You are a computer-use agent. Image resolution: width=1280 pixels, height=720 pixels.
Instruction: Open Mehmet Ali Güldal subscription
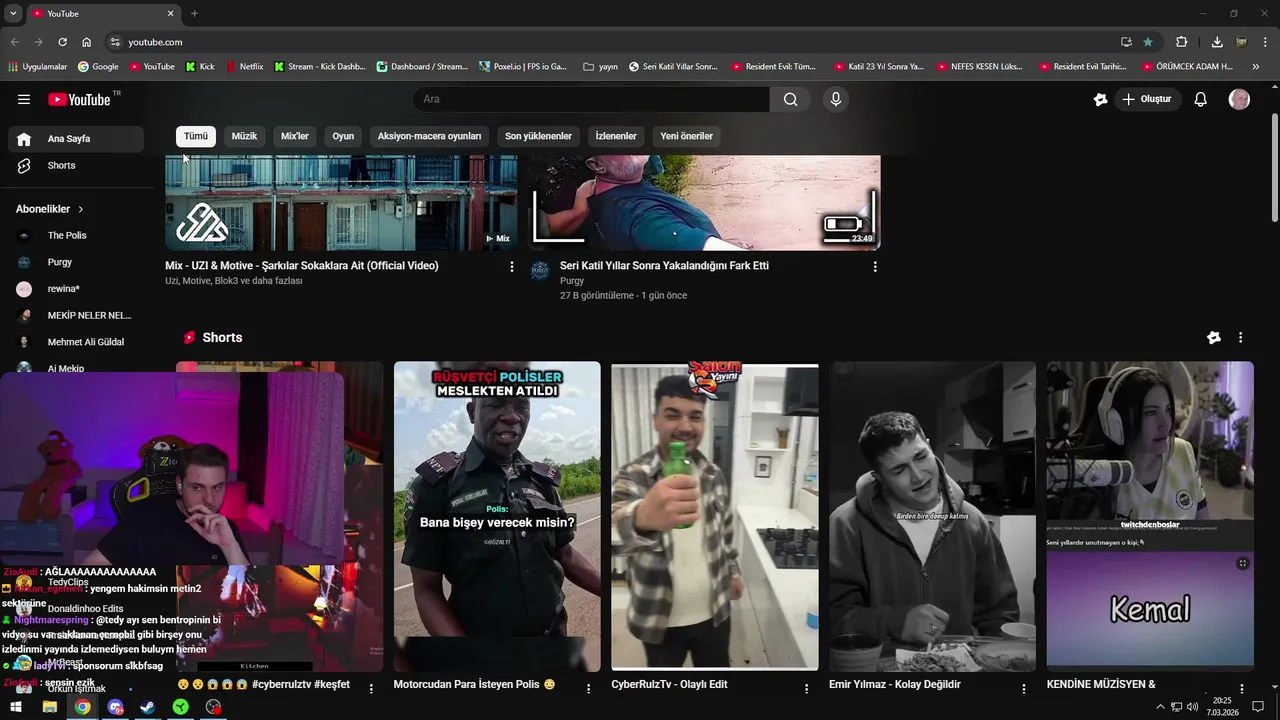coord(76,342)
